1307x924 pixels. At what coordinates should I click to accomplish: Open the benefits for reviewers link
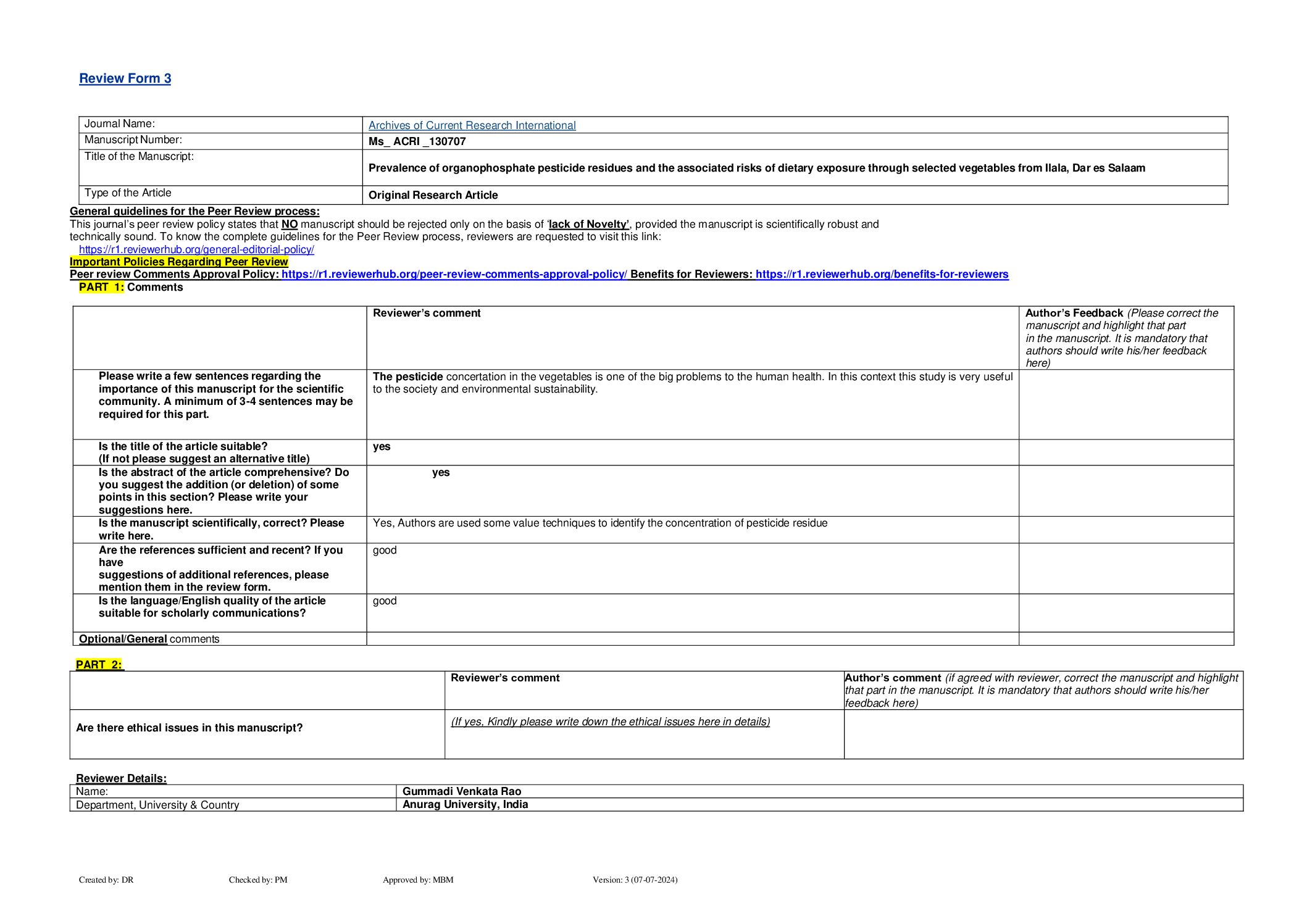coord(882,274)
